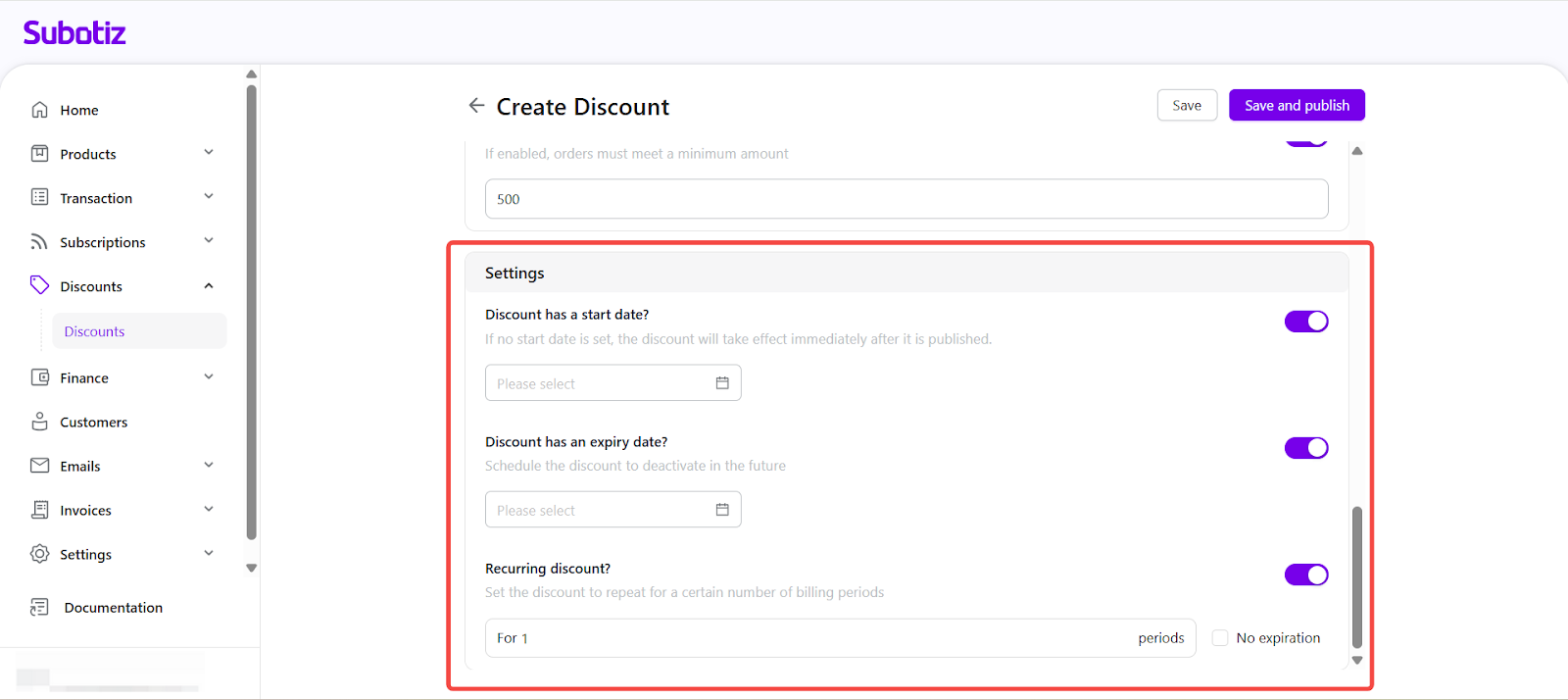Click the Documentation icon in sidebar
This screenshot has width=1568, height=700.
coord(39,608)
